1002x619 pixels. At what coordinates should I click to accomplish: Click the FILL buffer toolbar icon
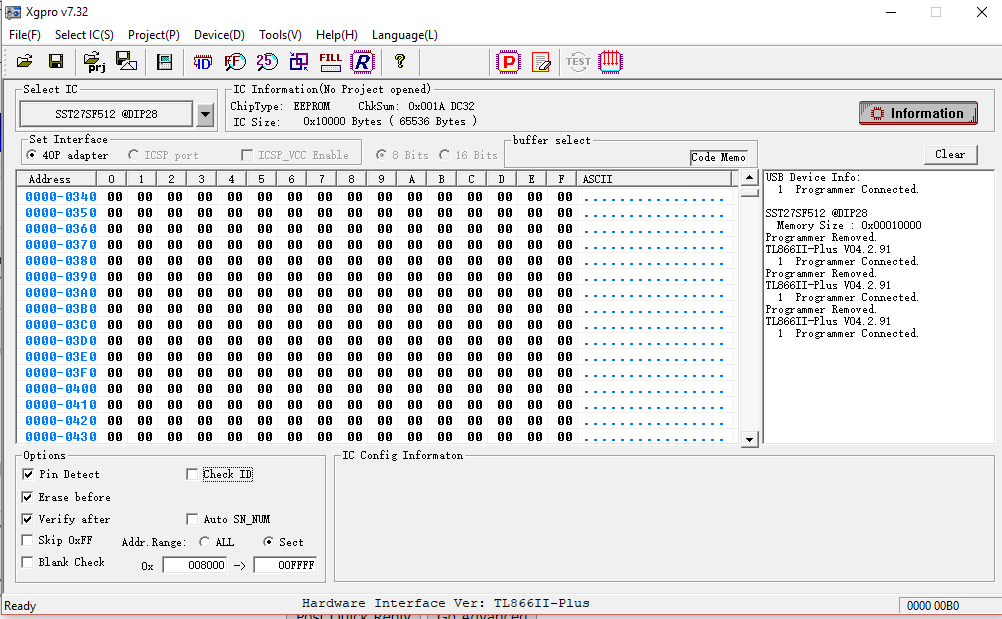tap(330, 62)
